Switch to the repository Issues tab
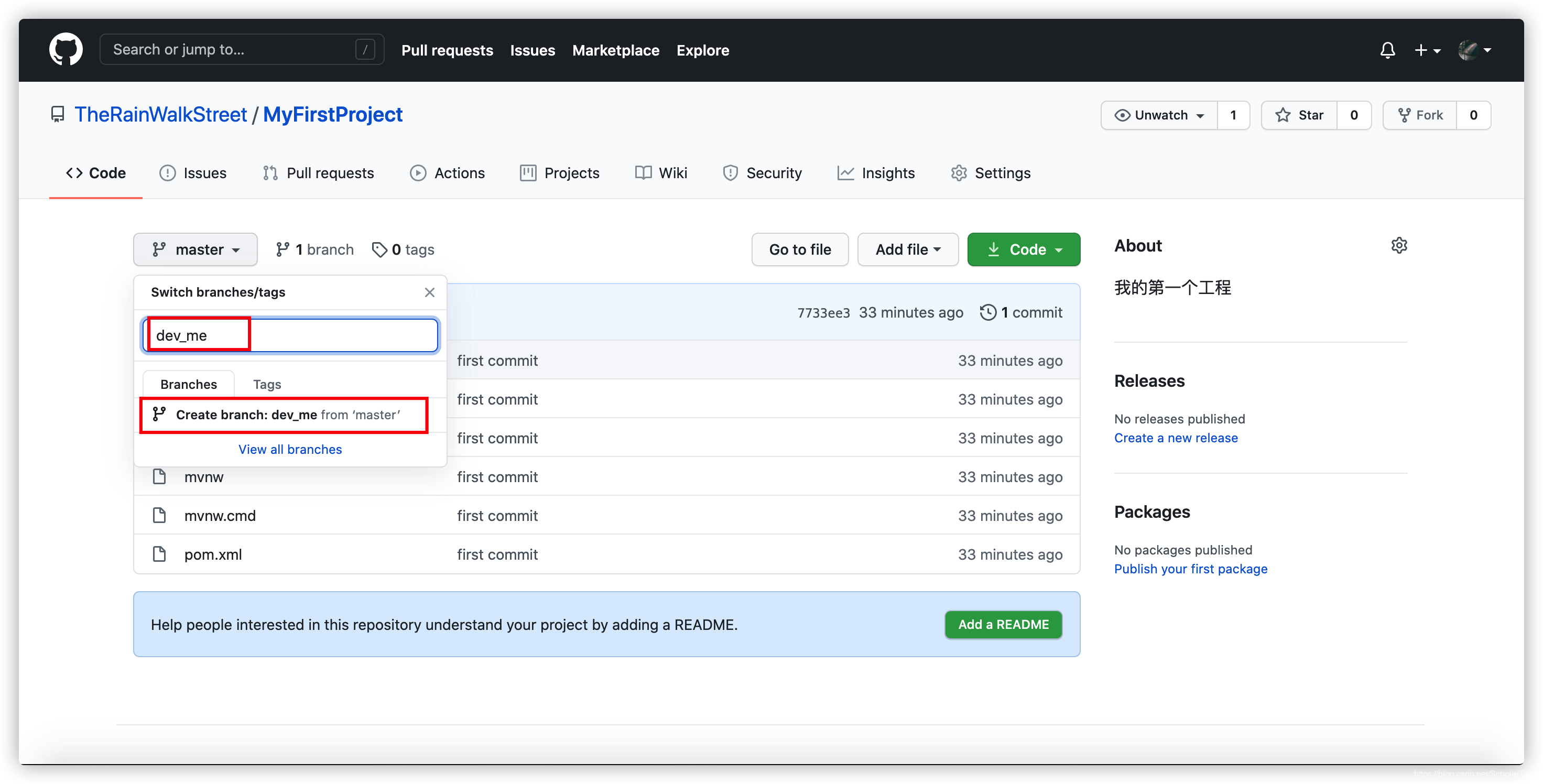This screenshot has height=784, width=1543. tap(193, 173)
